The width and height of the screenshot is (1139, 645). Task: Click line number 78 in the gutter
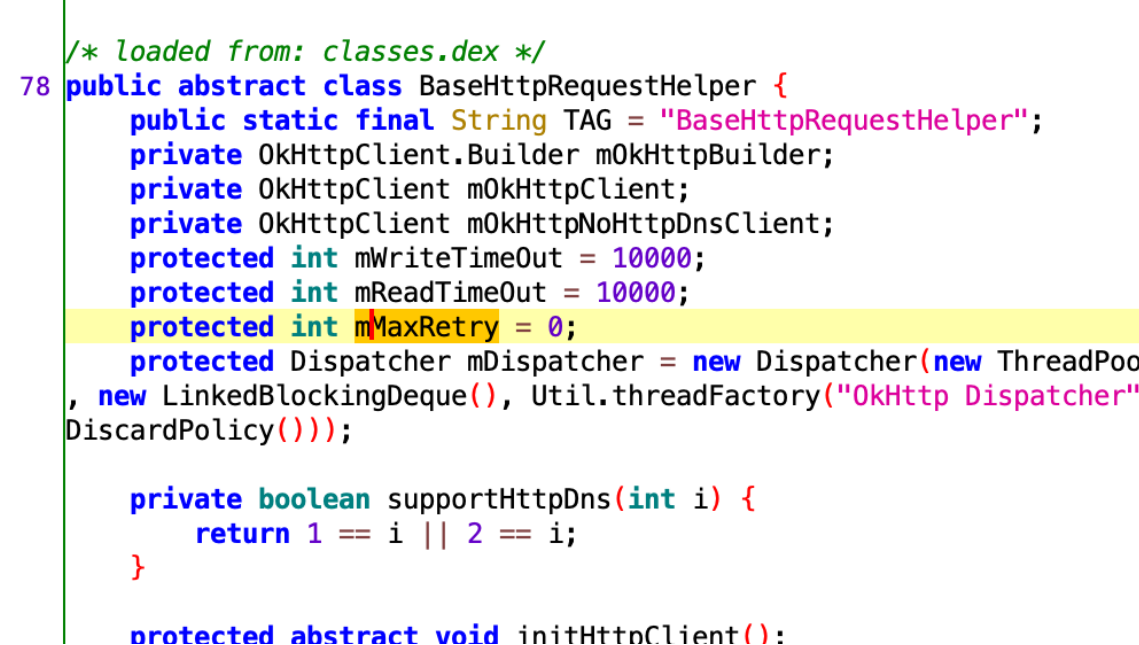coord(35,86)
